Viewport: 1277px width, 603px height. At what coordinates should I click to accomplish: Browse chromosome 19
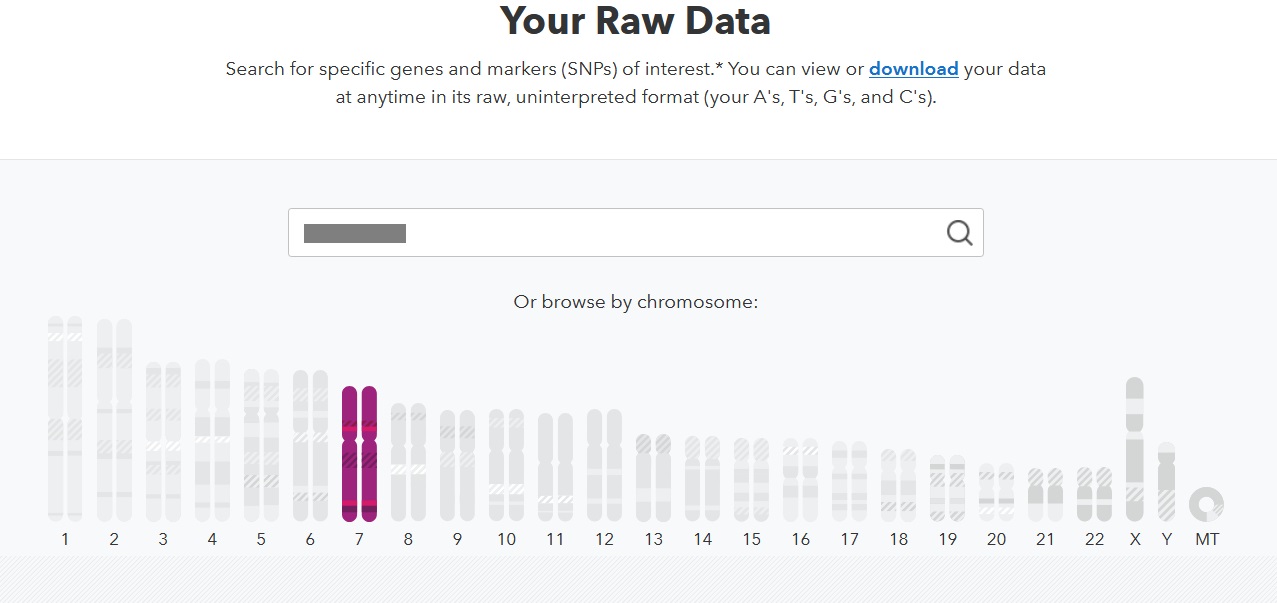click(947, 485)
